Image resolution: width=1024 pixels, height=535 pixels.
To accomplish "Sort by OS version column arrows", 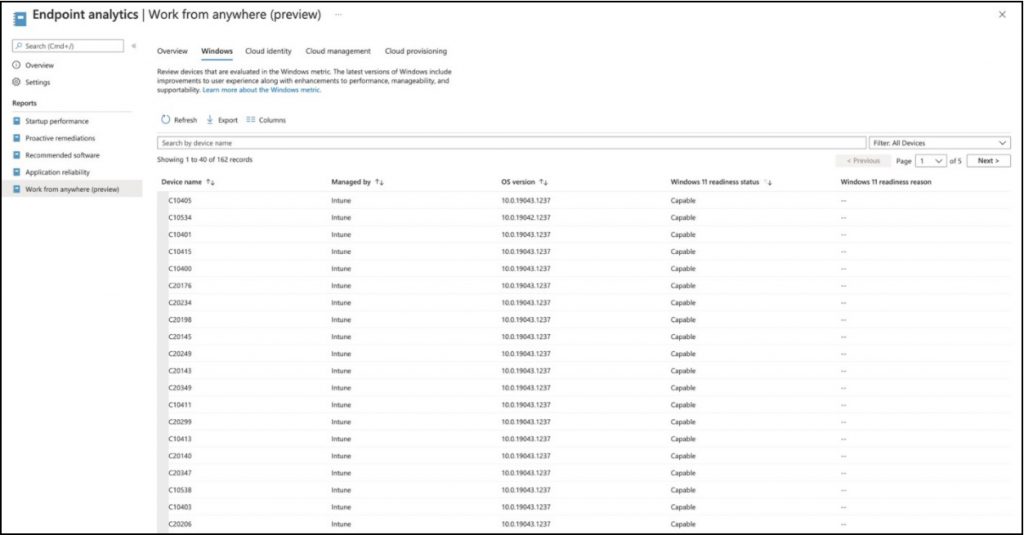I will (543, 182).
